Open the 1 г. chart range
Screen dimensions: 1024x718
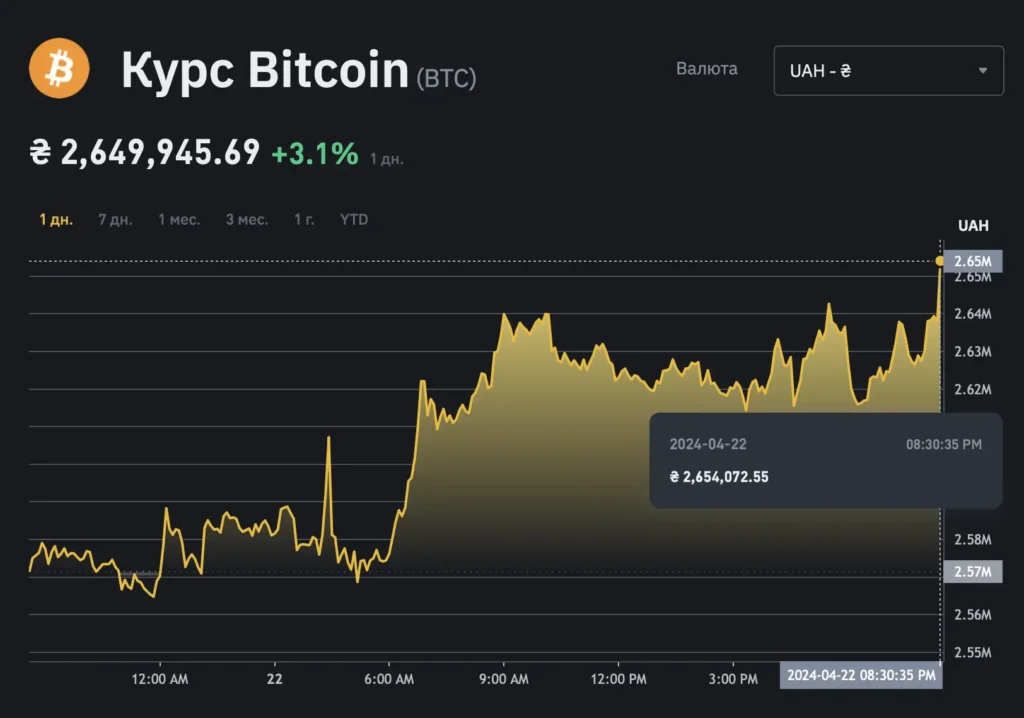tap(303, 219)
